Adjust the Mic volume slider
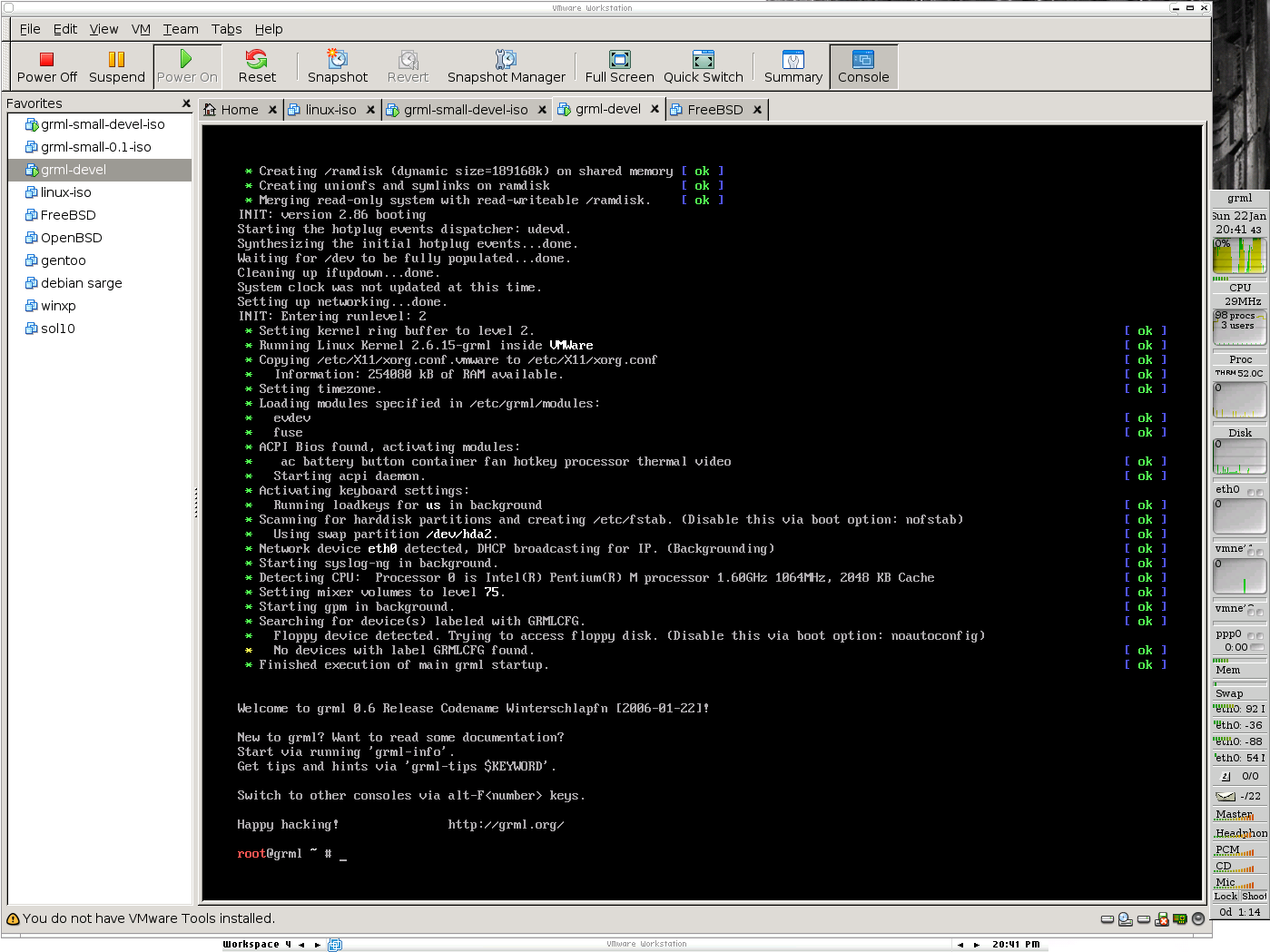 [1240, 882]
